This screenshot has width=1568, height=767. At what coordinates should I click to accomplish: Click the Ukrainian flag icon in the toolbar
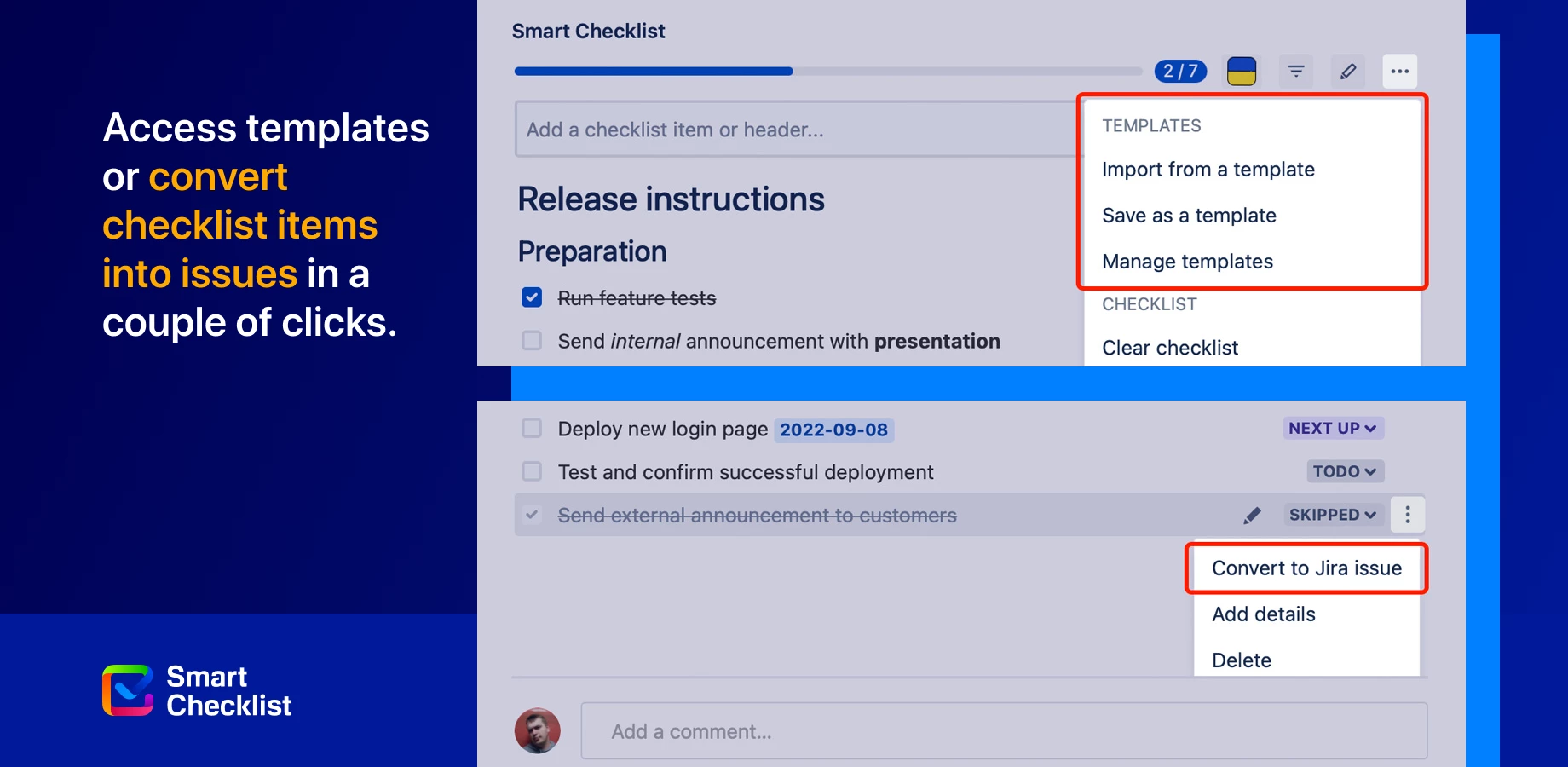coord(1242,71)
